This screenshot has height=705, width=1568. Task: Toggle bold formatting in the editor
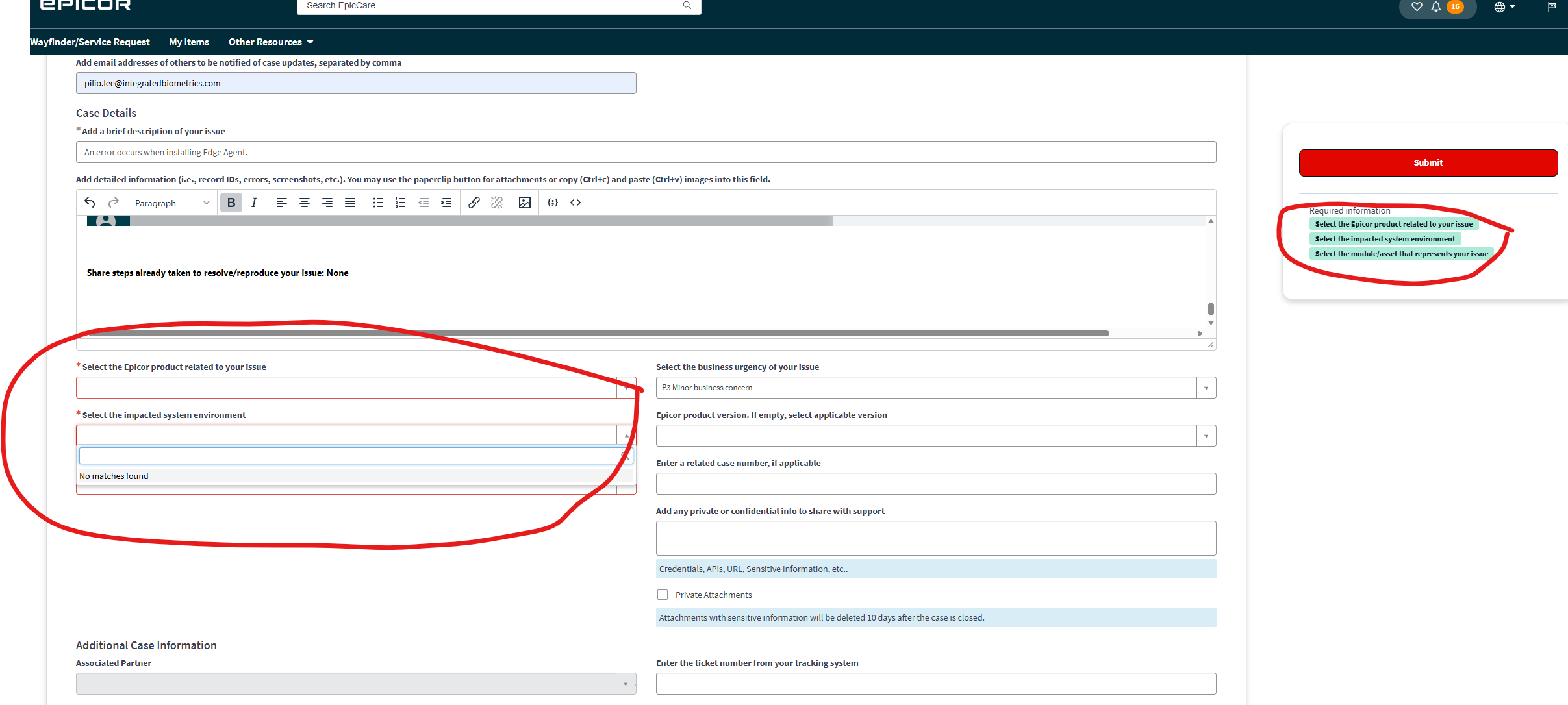pos(231,203)
